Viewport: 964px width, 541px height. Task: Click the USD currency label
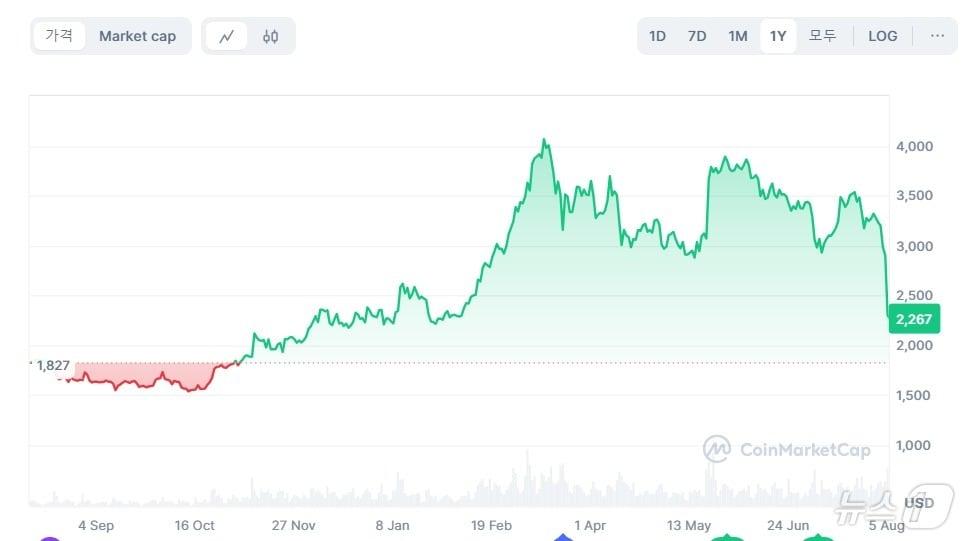tap(919, 502)
